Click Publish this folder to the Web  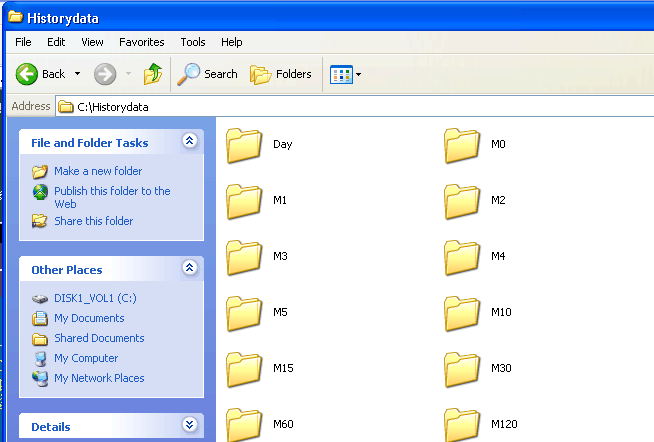[112, 197]
